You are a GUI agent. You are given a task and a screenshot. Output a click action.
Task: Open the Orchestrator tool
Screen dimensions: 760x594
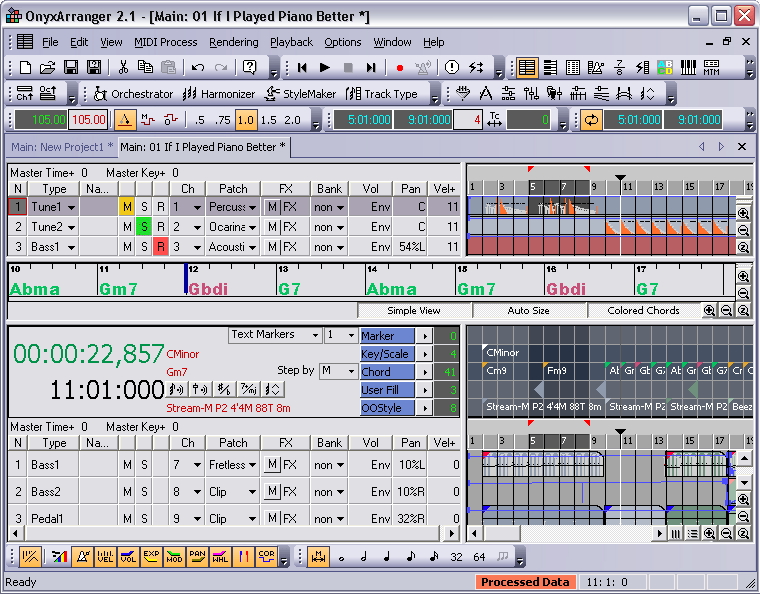point(133,94)
